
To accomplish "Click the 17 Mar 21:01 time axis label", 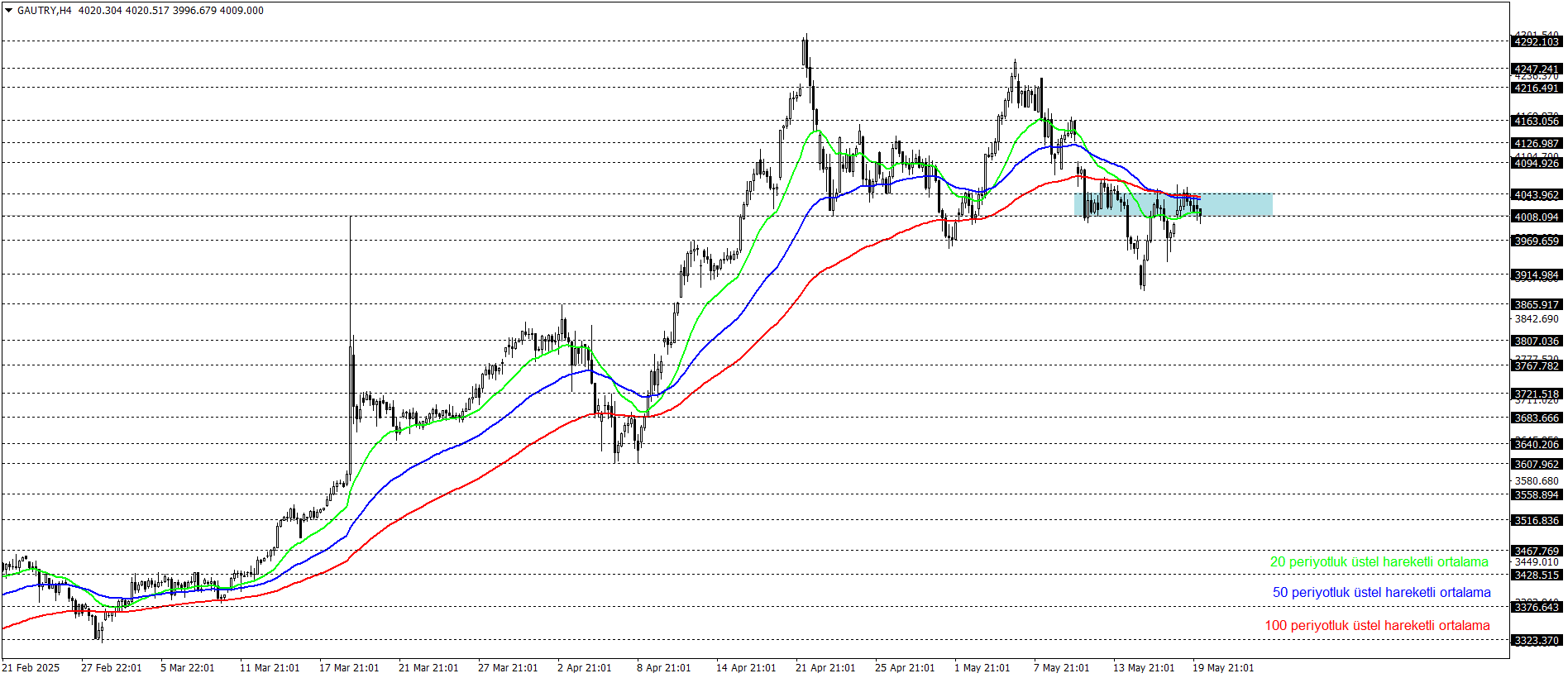I will (349, 668).
